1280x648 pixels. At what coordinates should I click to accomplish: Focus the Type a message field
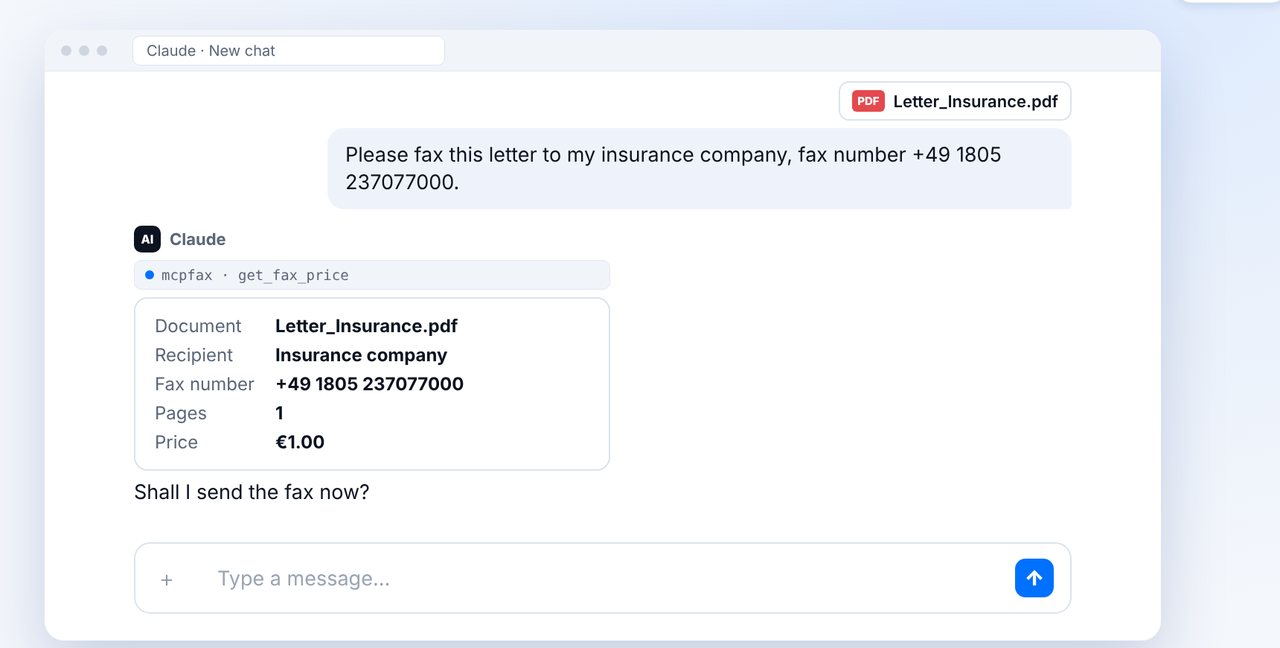point(602,578)
